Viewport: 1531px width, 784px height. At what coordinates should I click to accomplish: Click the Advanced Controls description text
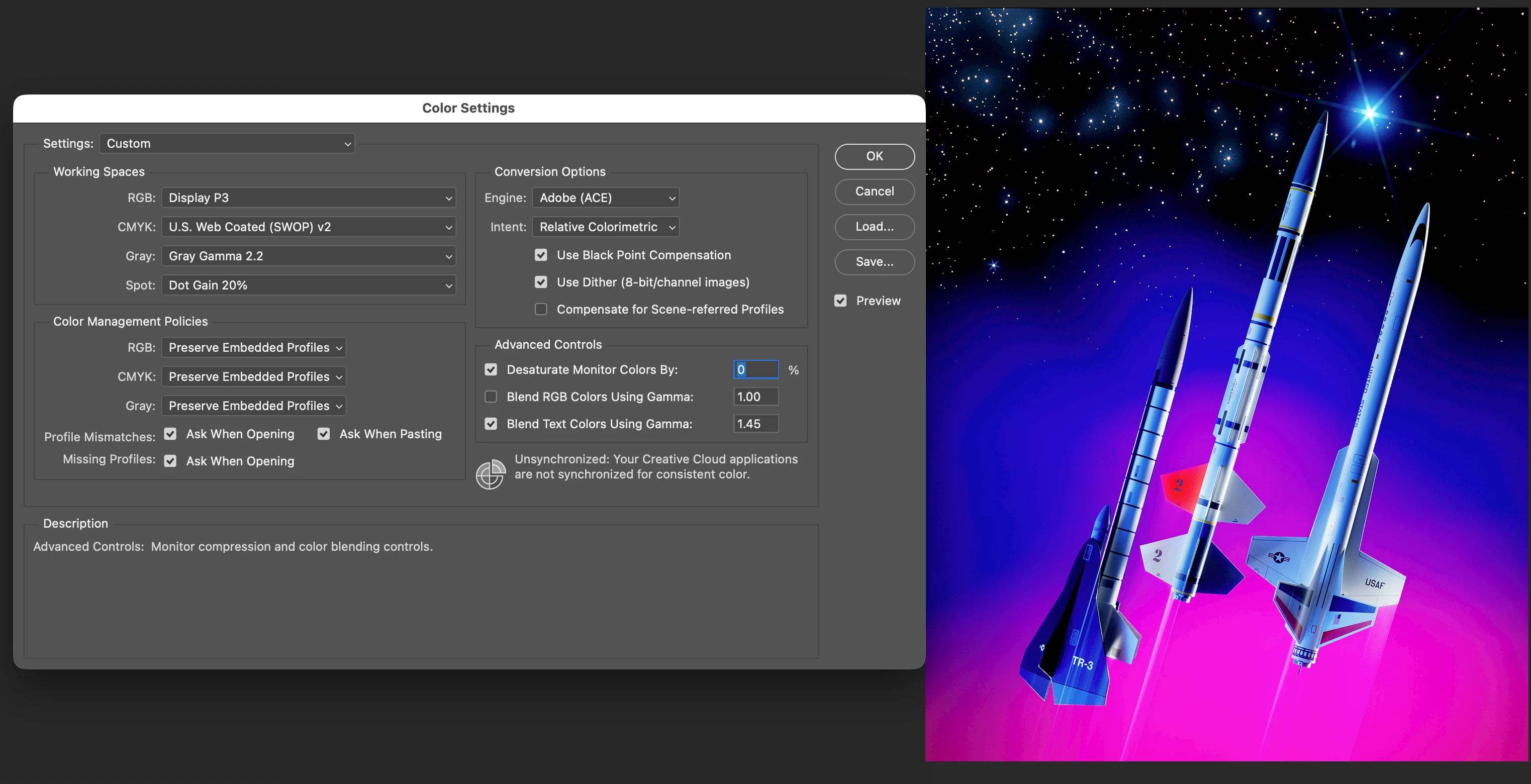pos(233,547)
